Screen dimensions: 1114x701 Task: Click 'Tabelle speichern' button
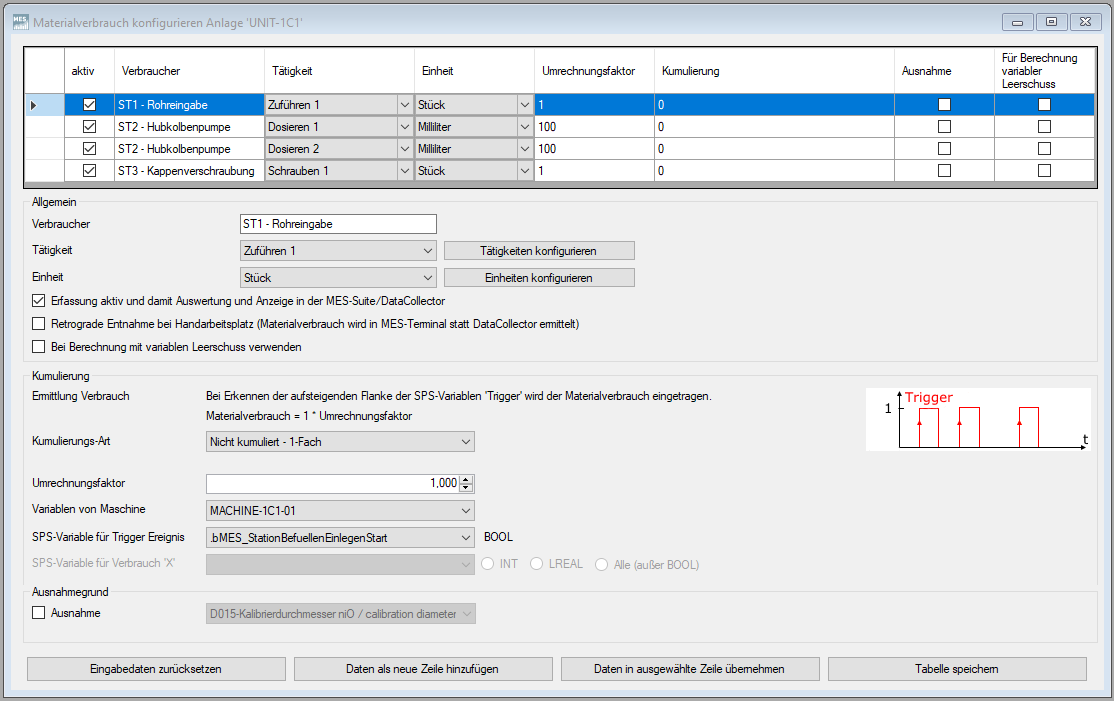tap(956, 669)
